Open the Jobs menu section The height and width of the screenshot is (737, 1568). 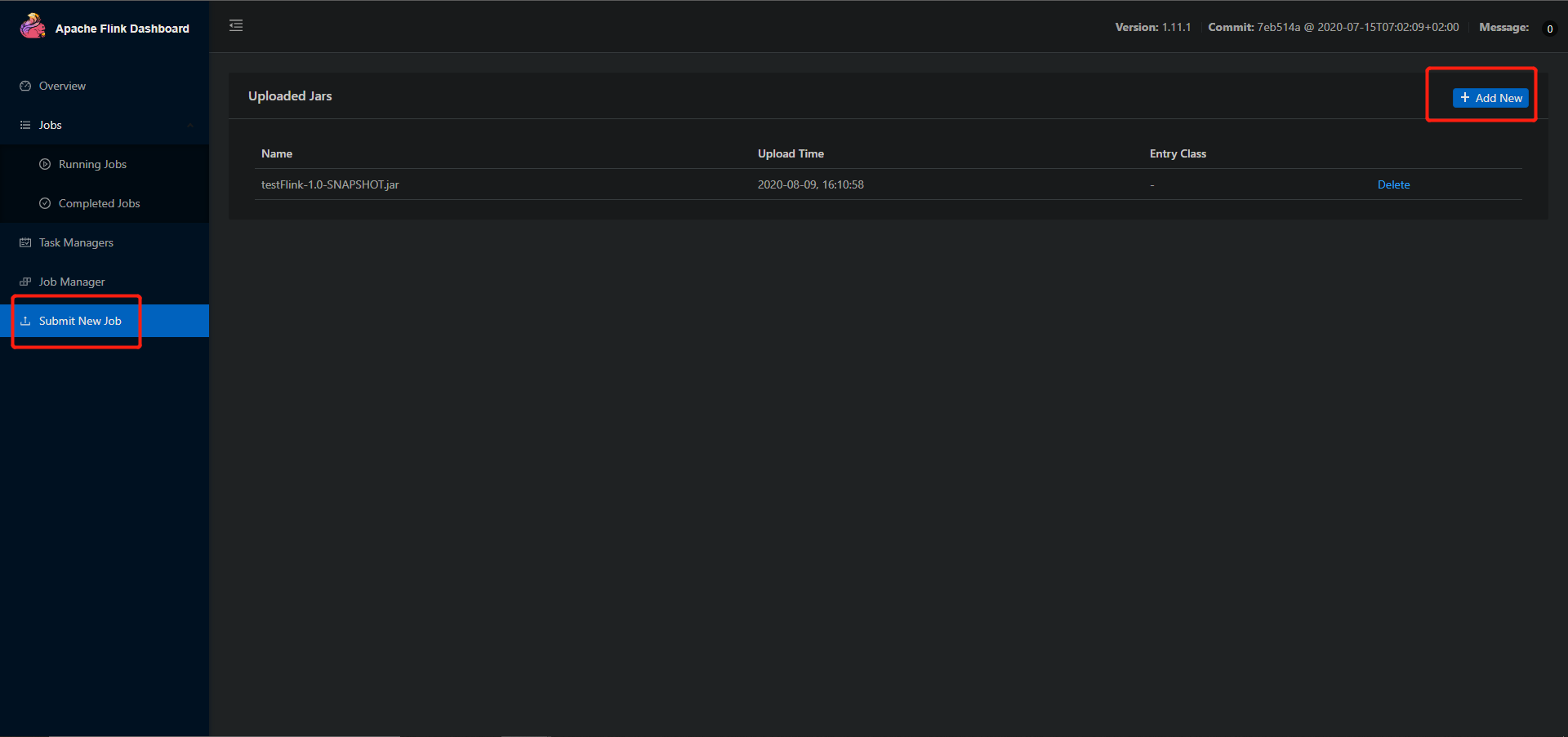pos(105,125)
